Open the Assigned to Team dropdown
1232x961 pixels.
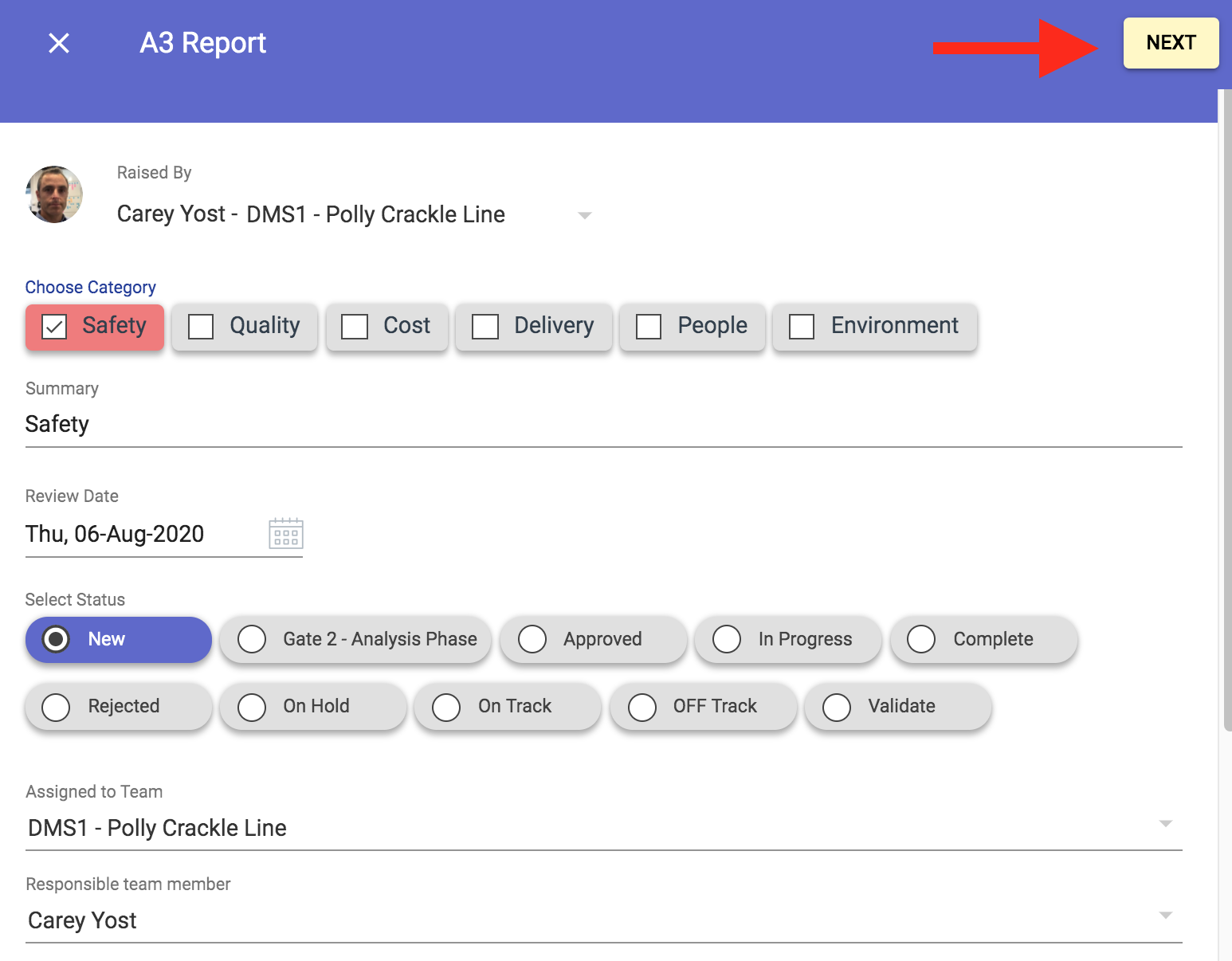[x=604, y=828]
